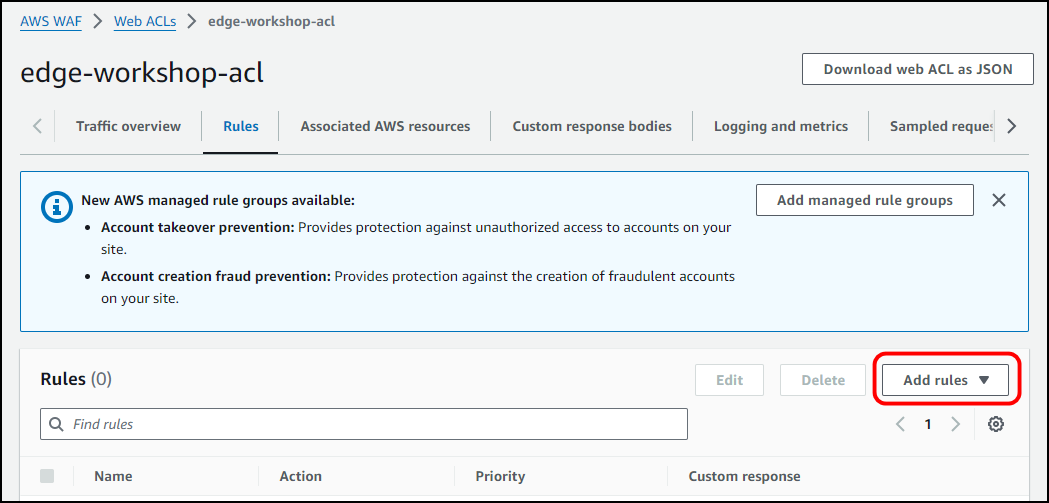Screen dimensions: 1049x503
Task: Click the Account takeover prevention text
Action: pyautogui.click(x=197, y=227)
